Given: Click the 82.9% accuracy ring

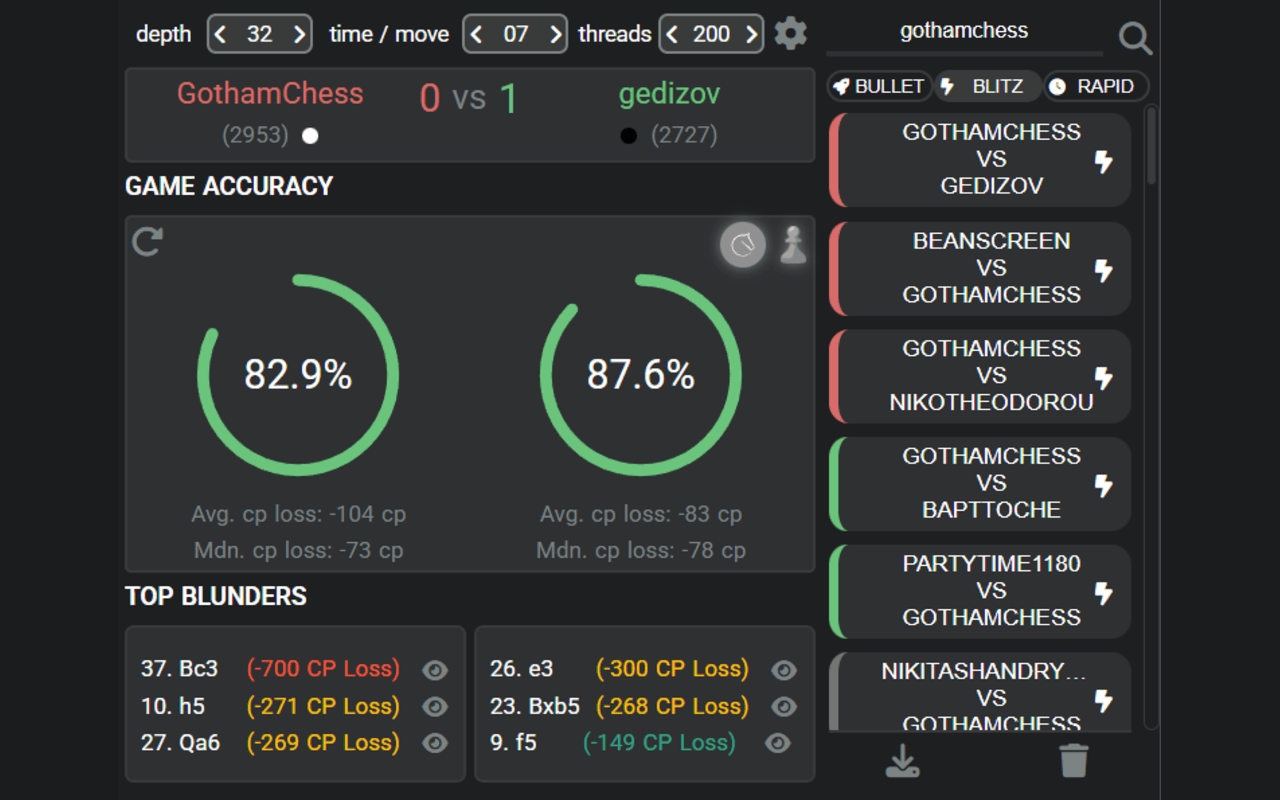Looking at the screenshot, I should [298, 375].
